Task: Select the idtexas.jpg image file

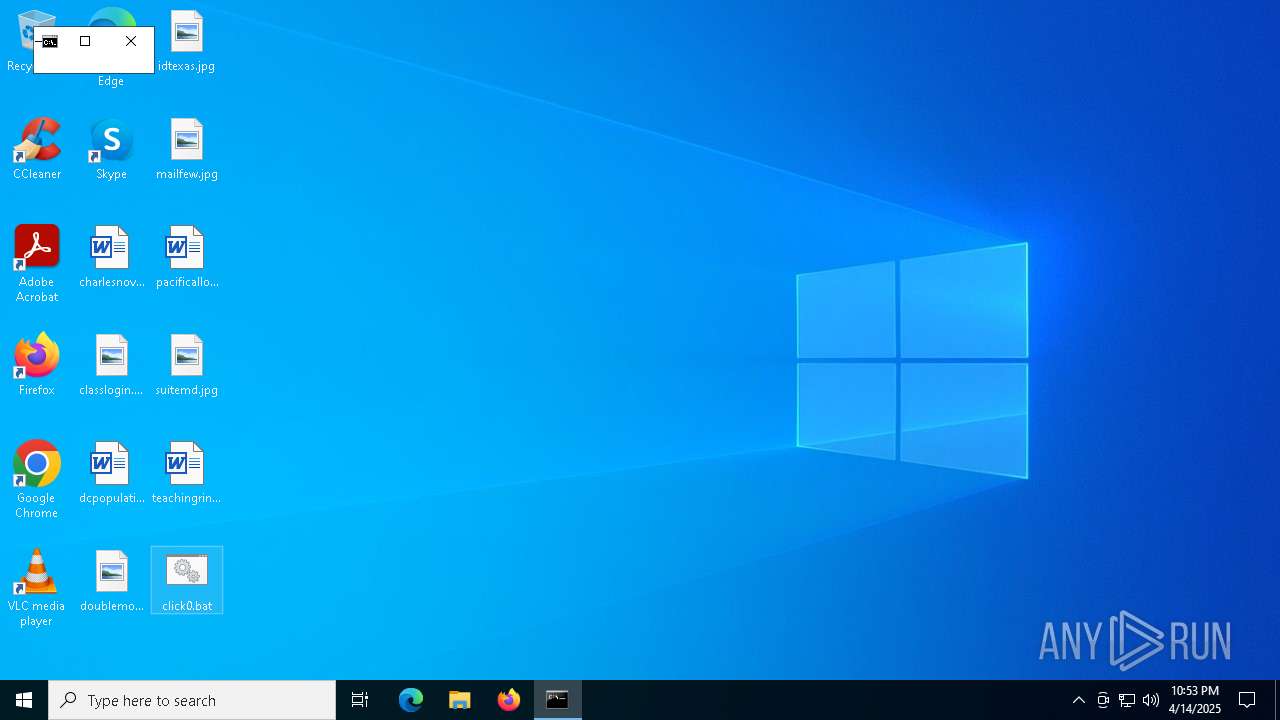Action: [x=186, y=42]
